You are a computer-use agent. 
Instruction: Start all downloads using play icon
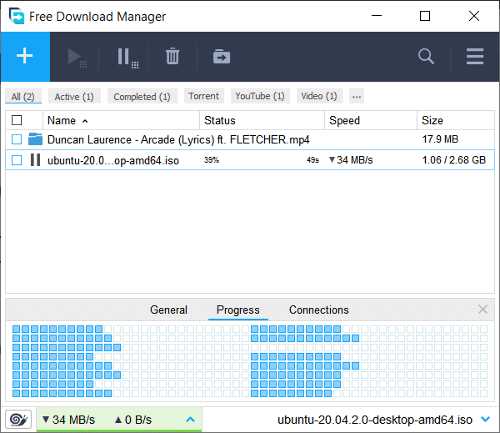point(77,59)
